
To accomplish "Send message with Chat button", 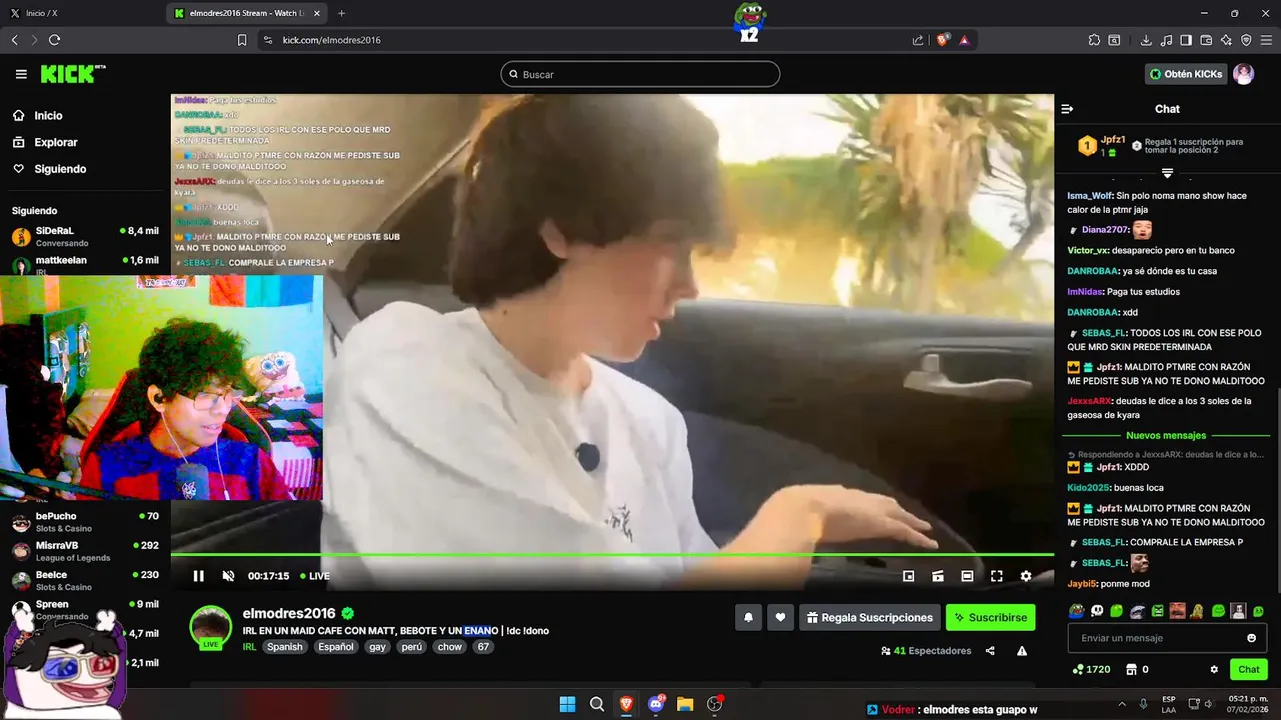I will pos(1249,670).
